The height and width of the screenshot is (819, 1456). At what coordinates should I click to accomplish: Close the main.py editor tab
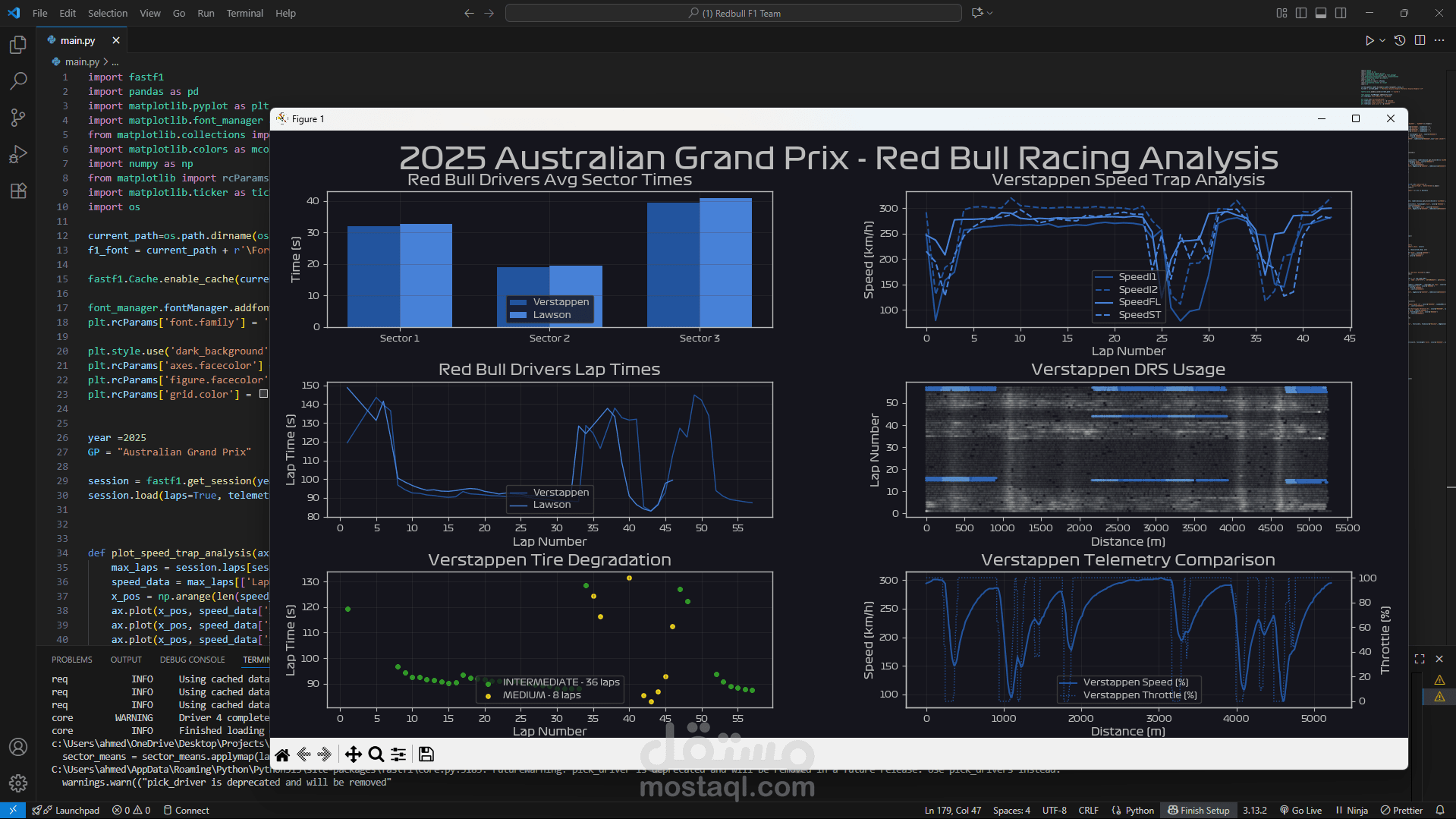coord(116,40)
